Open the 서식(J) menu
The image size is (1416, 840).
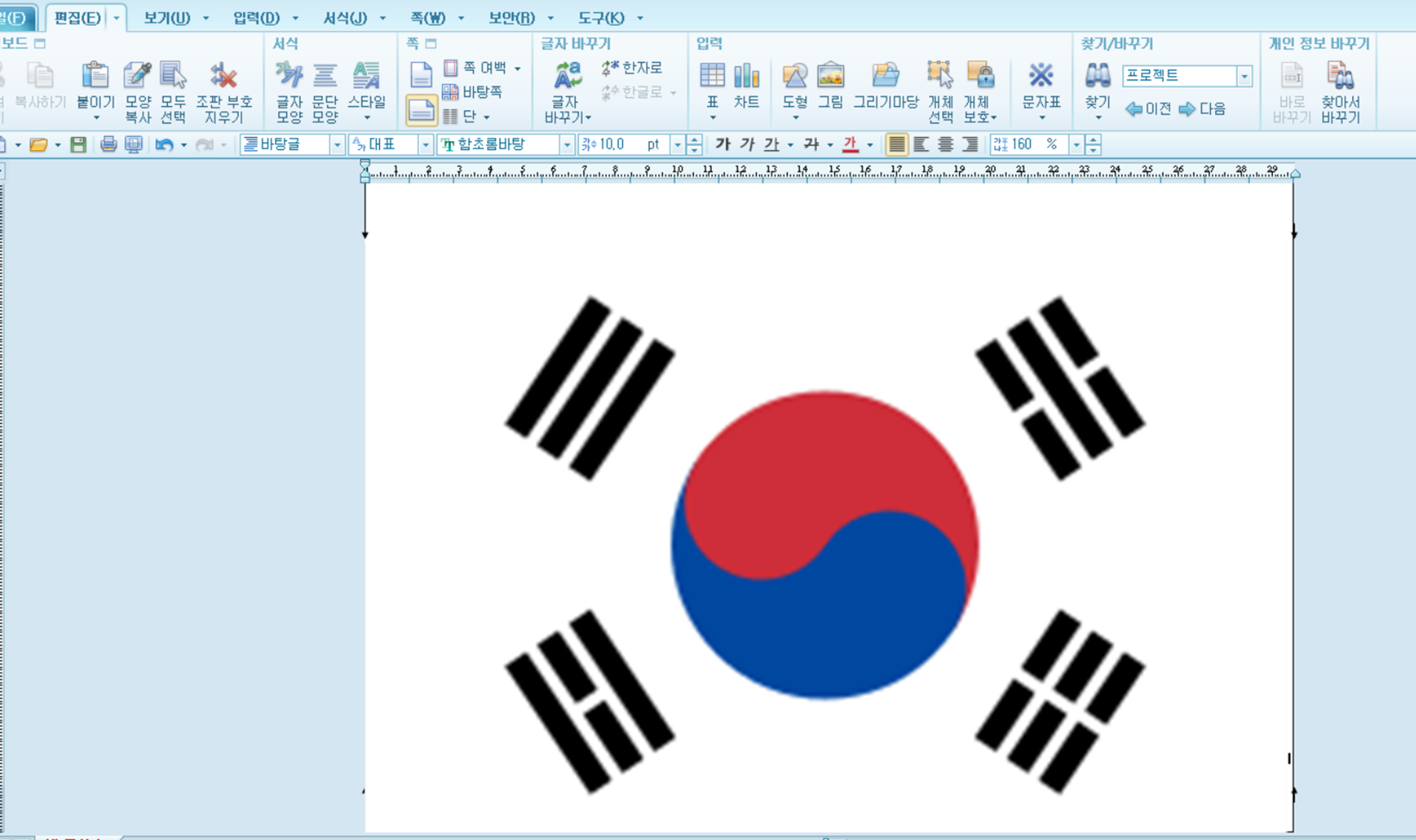click(x=345, y=17)
